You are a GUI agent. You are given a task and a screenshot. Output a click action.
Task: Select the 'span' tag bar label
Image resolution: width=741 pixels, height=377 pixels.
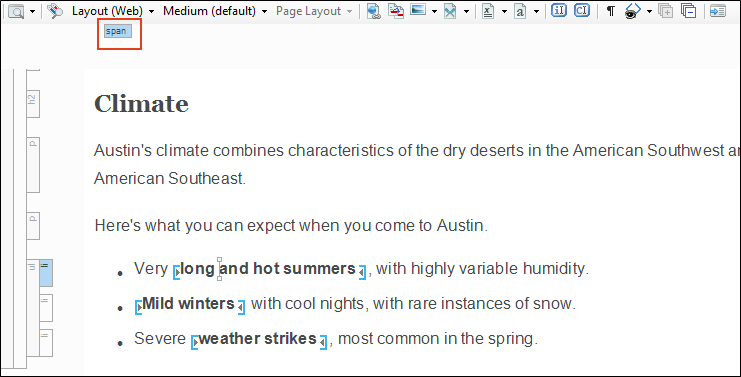(118, 32)
